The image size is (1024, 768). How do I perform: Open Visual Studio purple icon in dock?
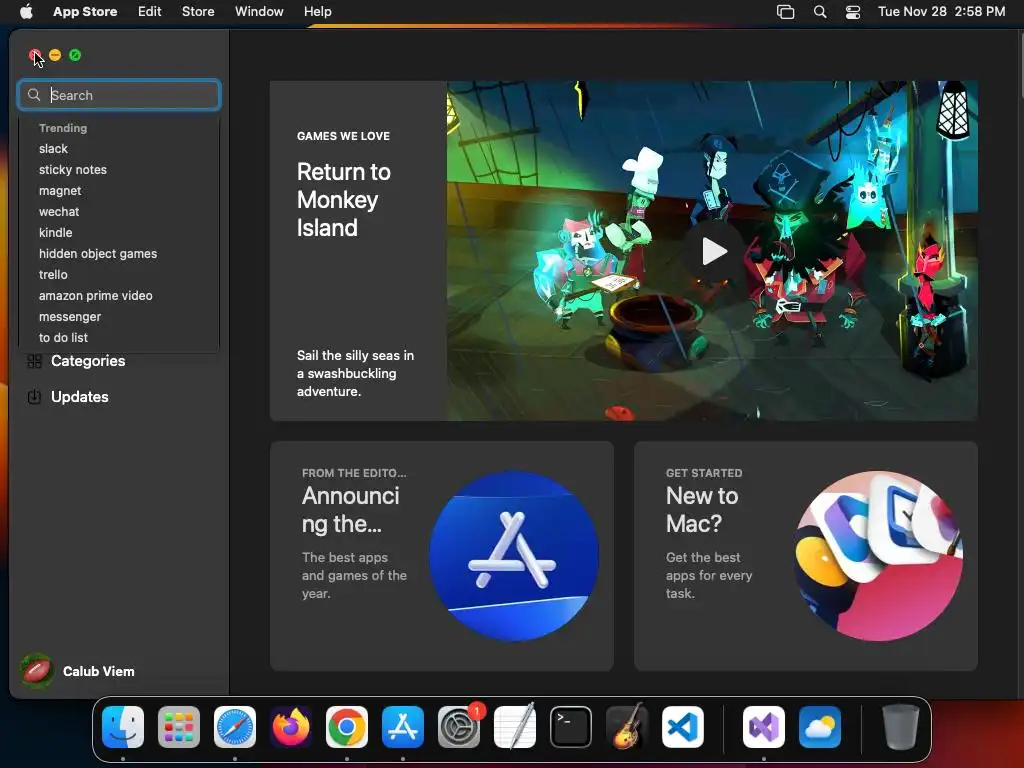[764, 727]
